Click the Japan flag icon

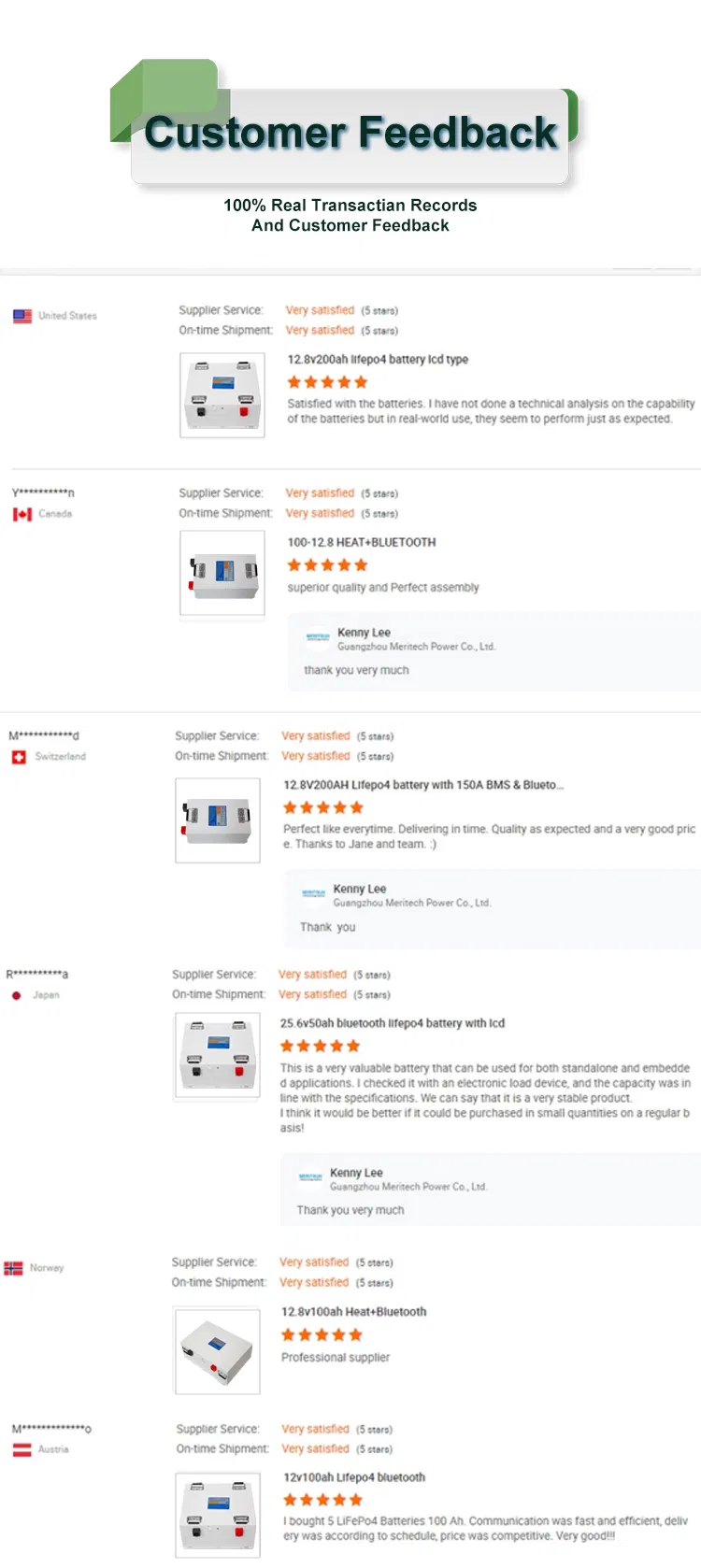tap(16, 995)
